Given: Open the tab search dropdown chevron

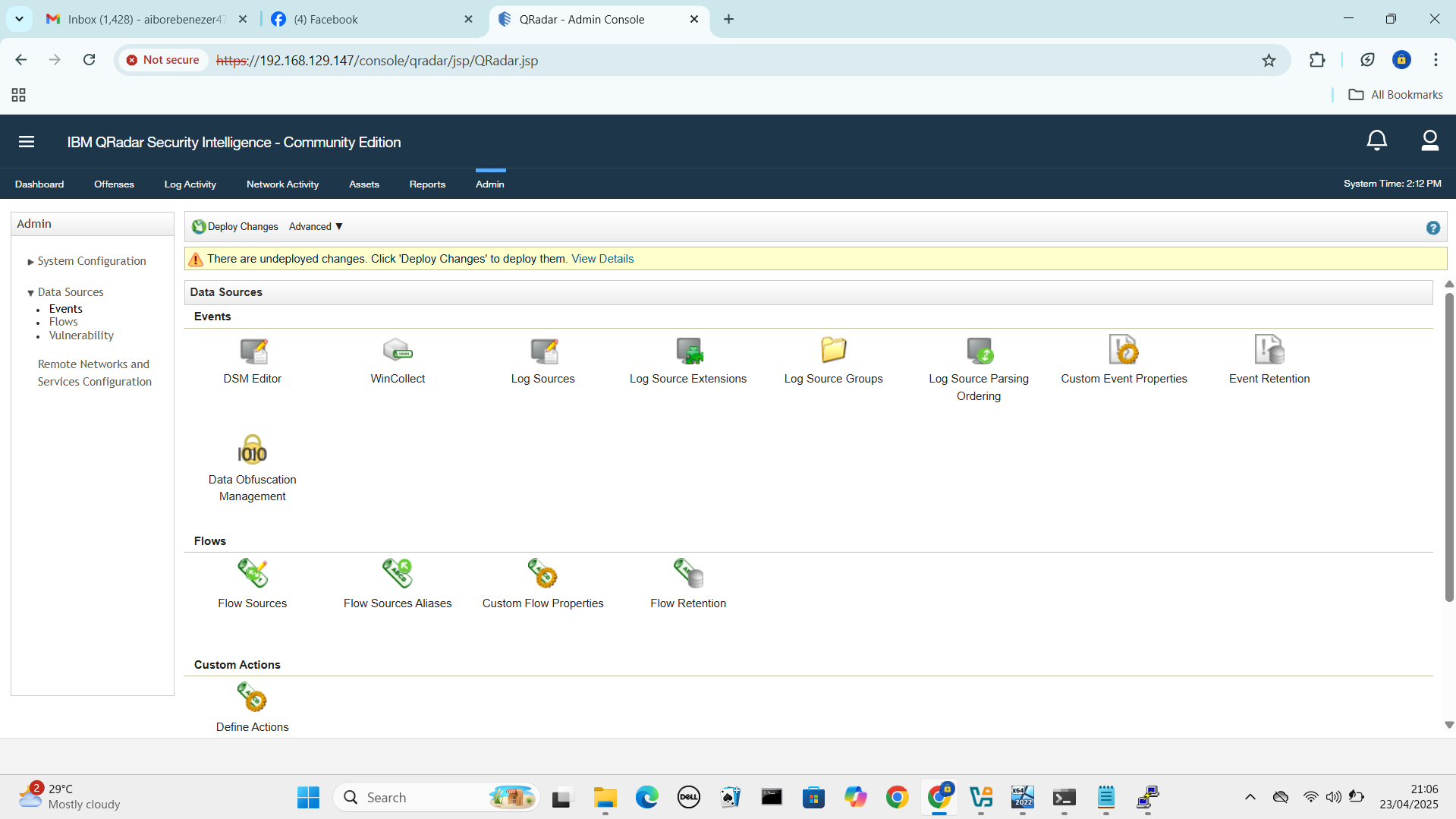Looking at the screenshot, I should pyautogui.click(x=19, y=20).
